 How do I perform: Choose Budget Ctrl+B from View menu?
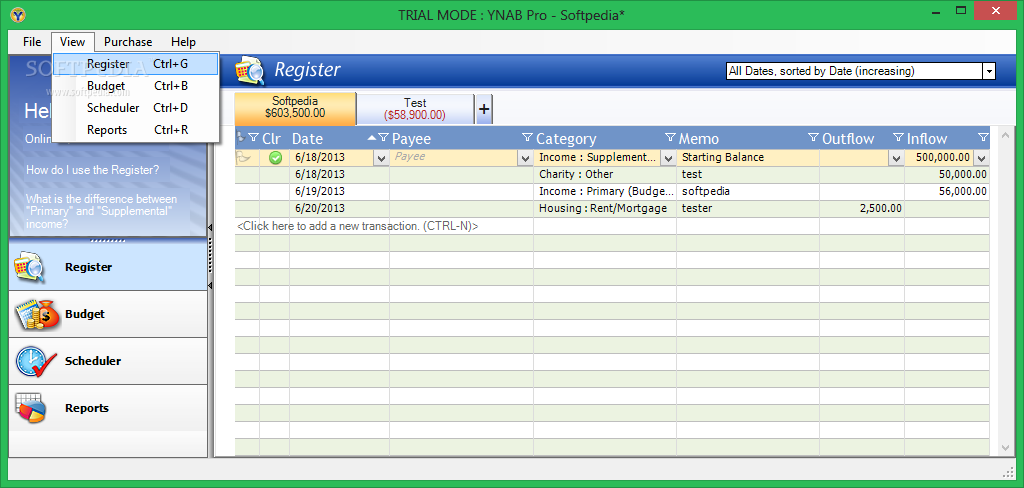(x=136, y=86)
